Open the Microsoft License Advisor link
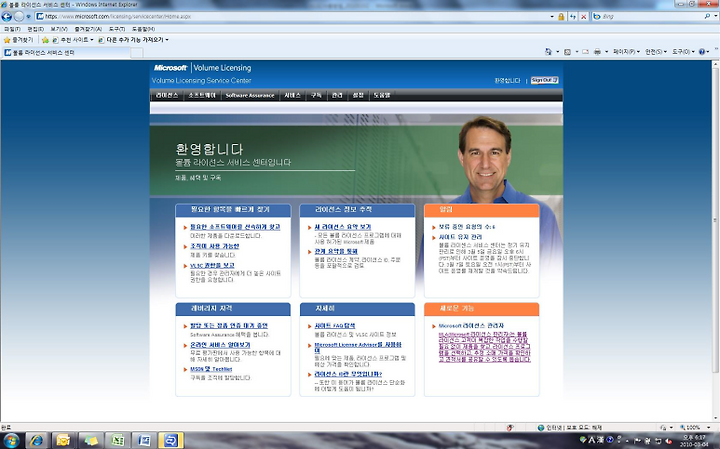The width and height of the screenshot is (720, 449). tap(358, 347)
